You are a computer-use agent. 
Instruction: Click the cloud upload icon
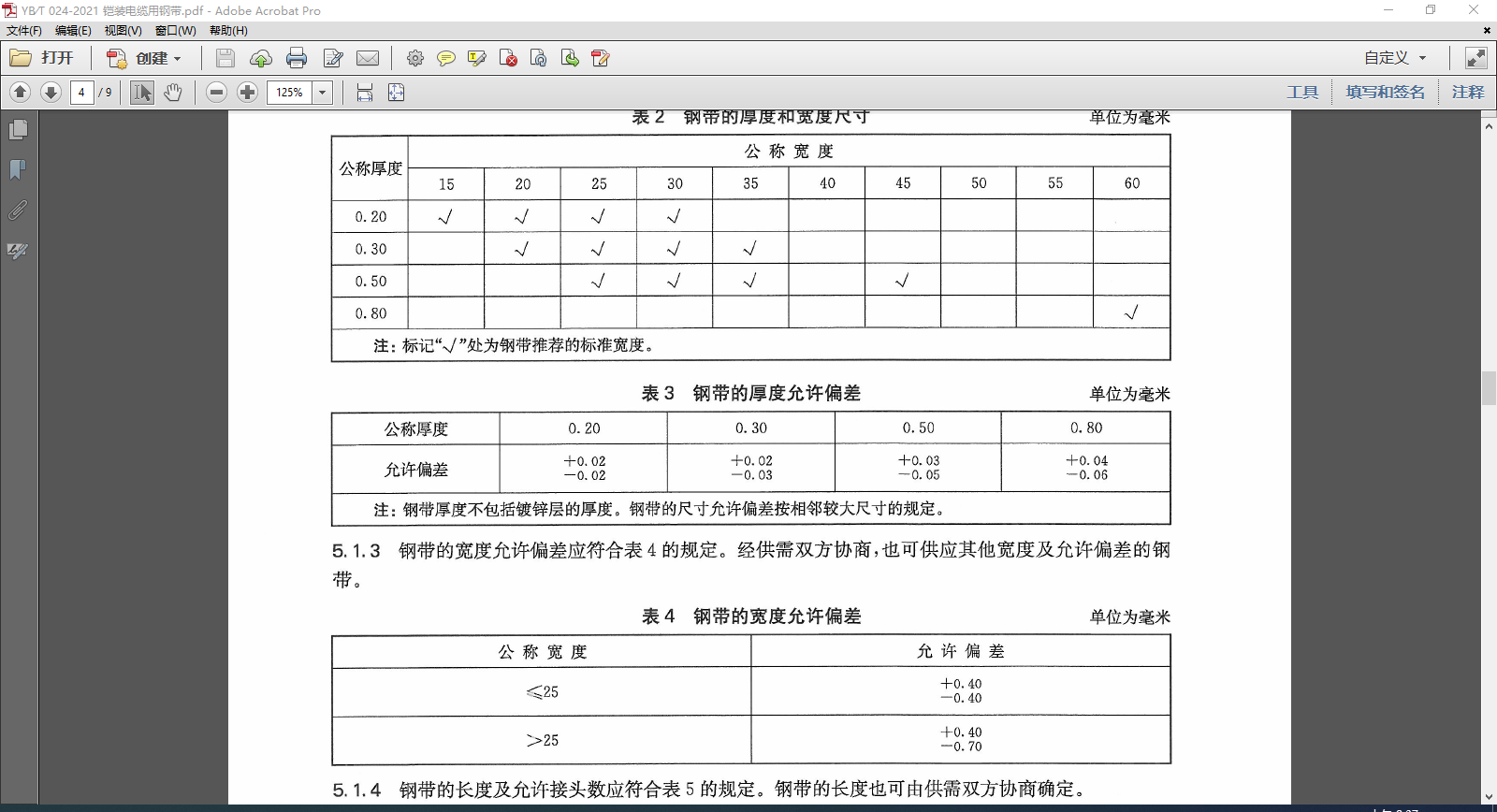point(261,58)
